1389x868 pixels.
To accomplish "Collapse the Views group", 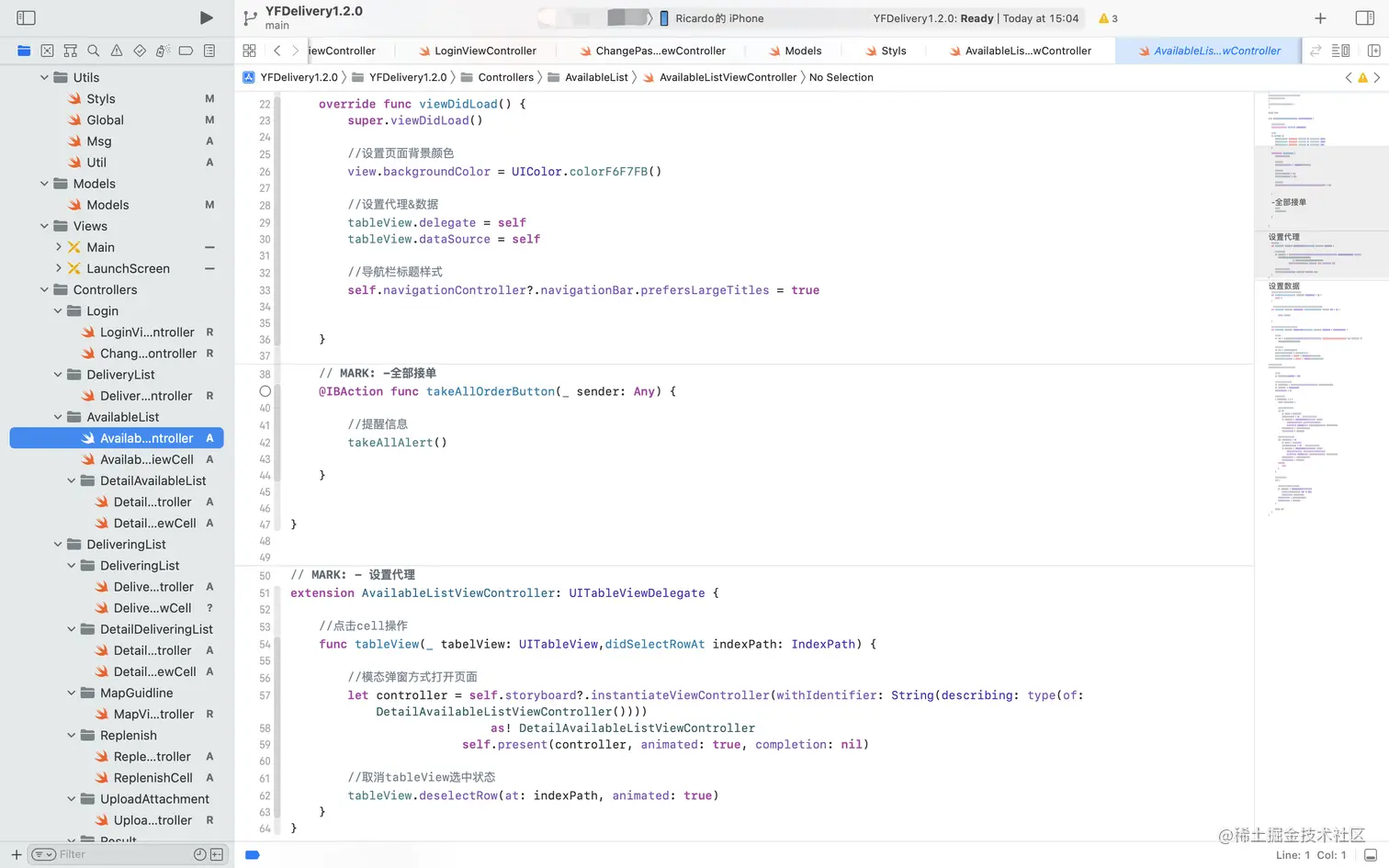I will point(44,226).
